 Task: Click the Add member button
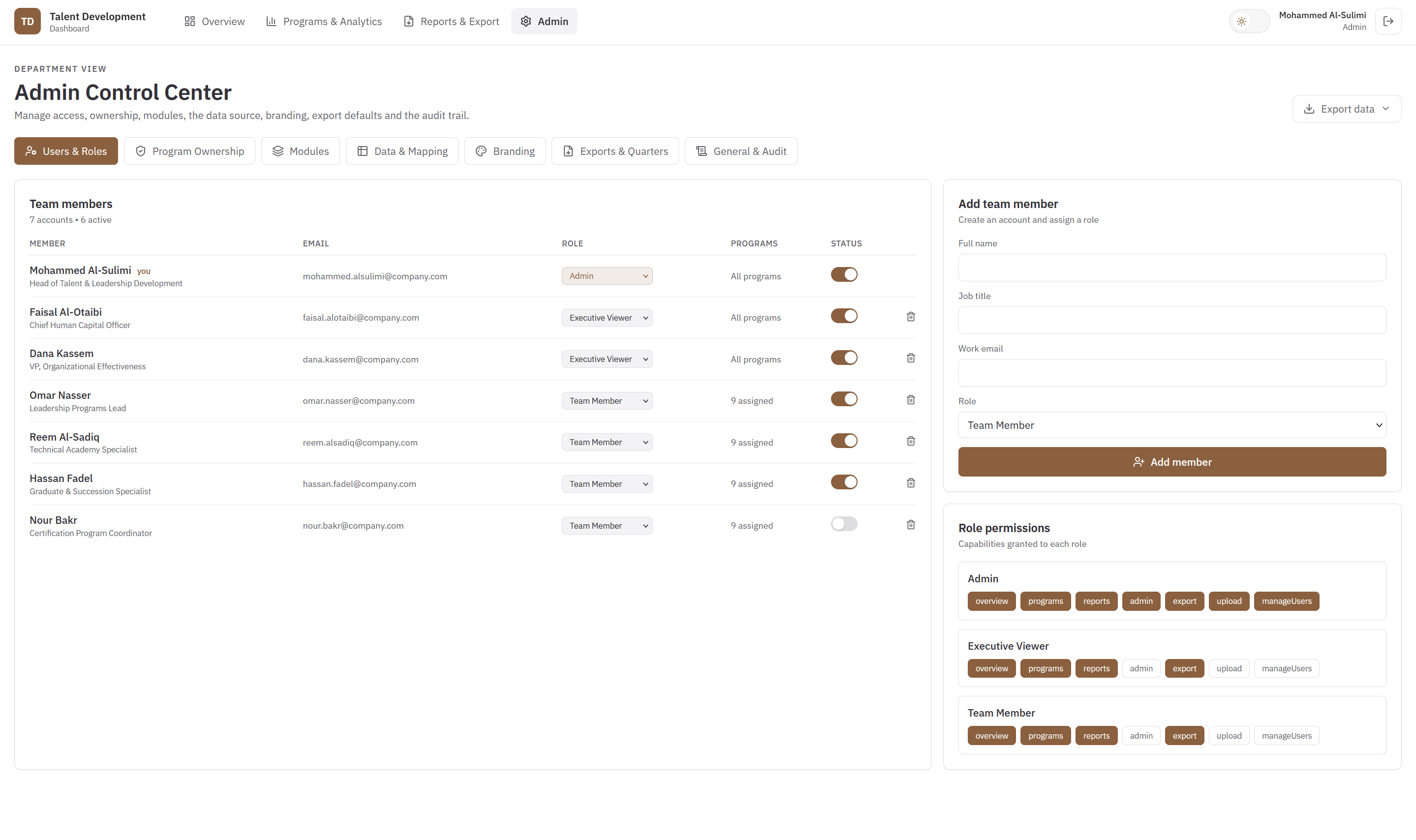pyautogui.click(x=1172, y=462)
